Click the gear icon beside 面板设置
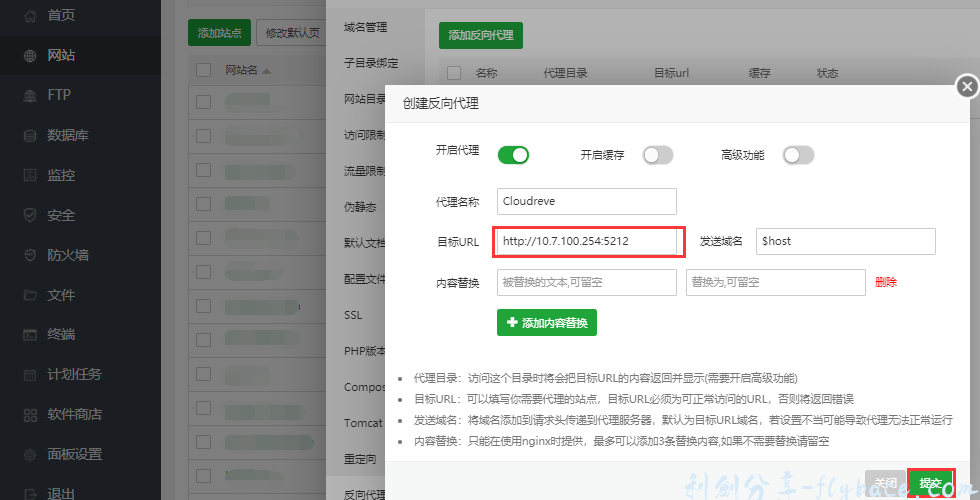980x500 pixels. [30, 454]
